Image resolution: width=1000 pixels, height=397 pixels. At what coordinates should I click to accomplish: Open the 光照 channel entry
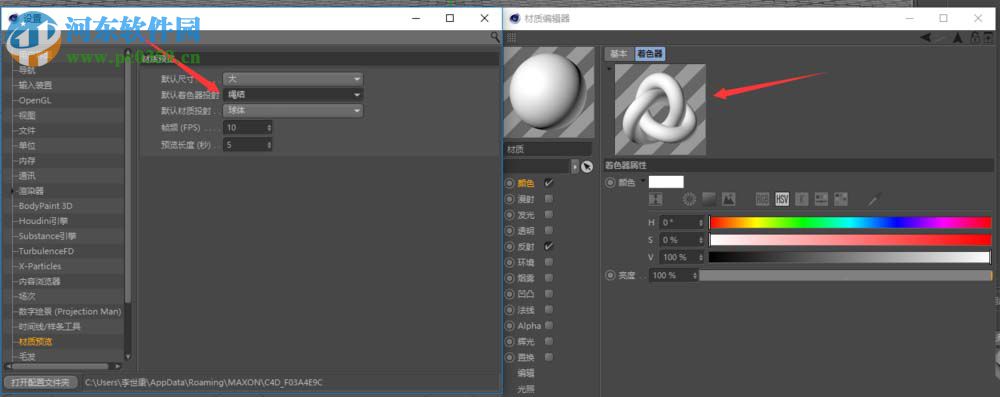pyautogui.click(x=526, y=388)
